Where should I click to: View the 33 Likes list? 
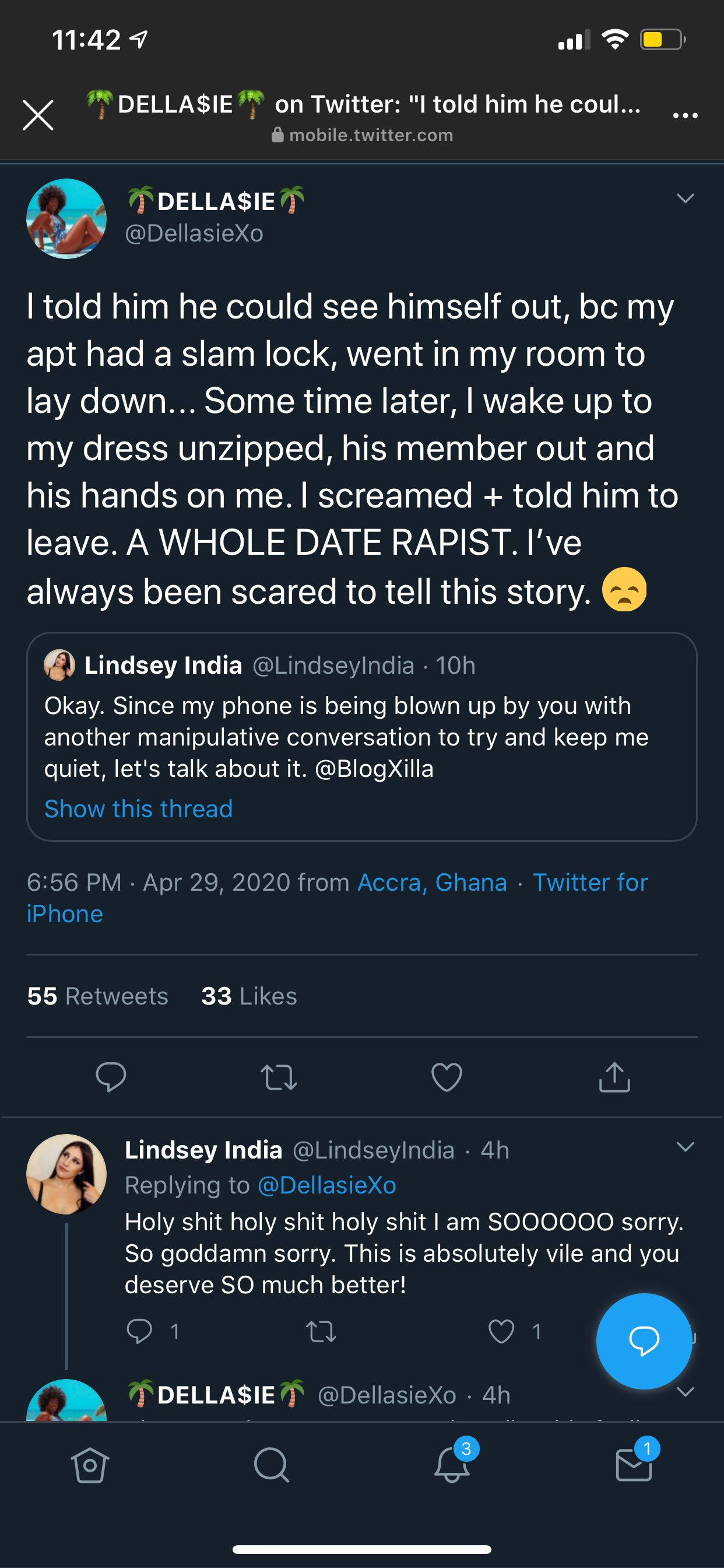tap(249, 996)
